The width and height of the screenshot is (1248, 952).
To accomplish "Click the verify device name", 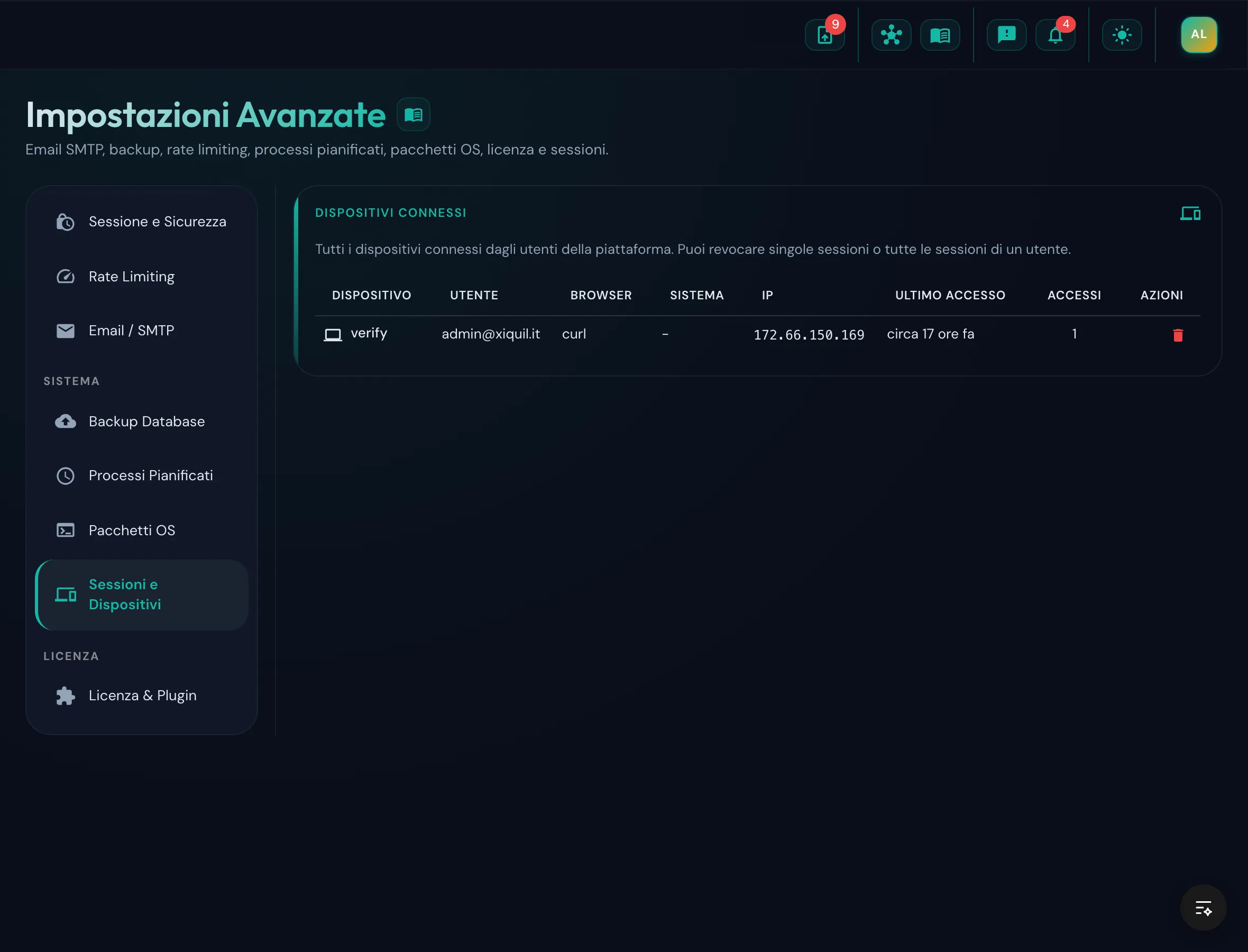I will coord(369,333).
